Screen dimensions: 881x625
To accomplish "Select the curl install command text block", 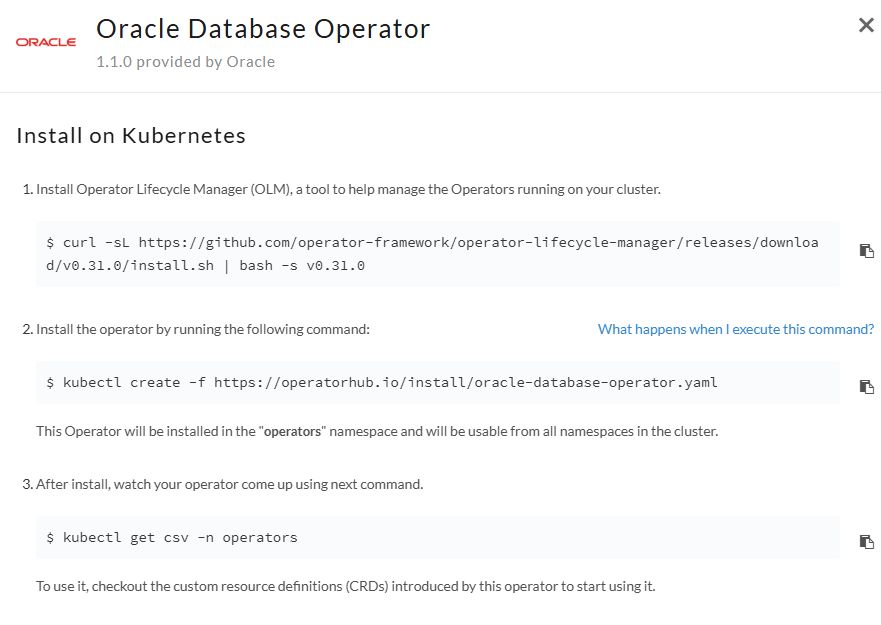I will 430,252.
